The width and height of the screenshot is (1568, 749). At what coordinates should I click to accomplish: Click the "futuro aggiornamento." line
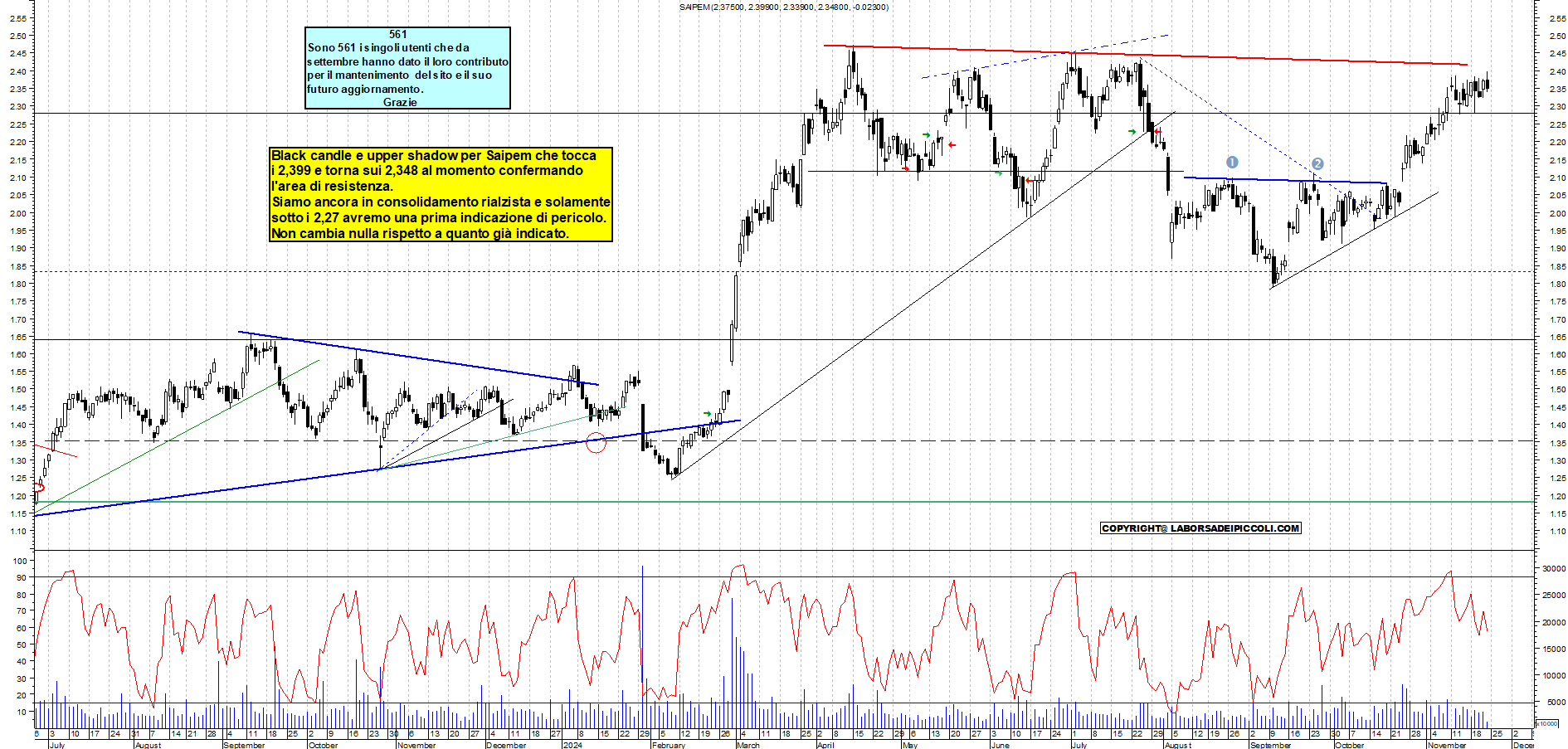click(365, 89)
